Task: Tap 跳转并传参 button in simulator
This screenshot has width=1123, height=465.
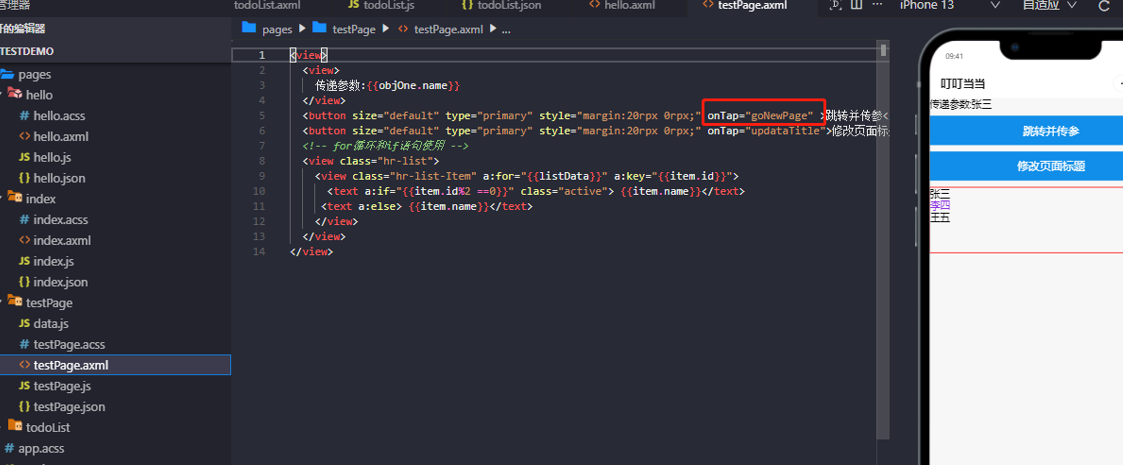Action: [1026, 131]
